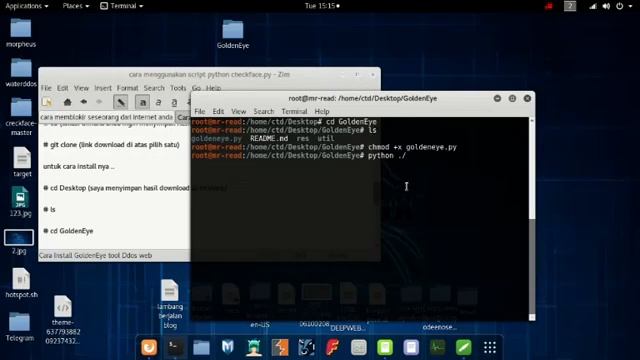Open Burp Suite from the dock

point(280,347)
